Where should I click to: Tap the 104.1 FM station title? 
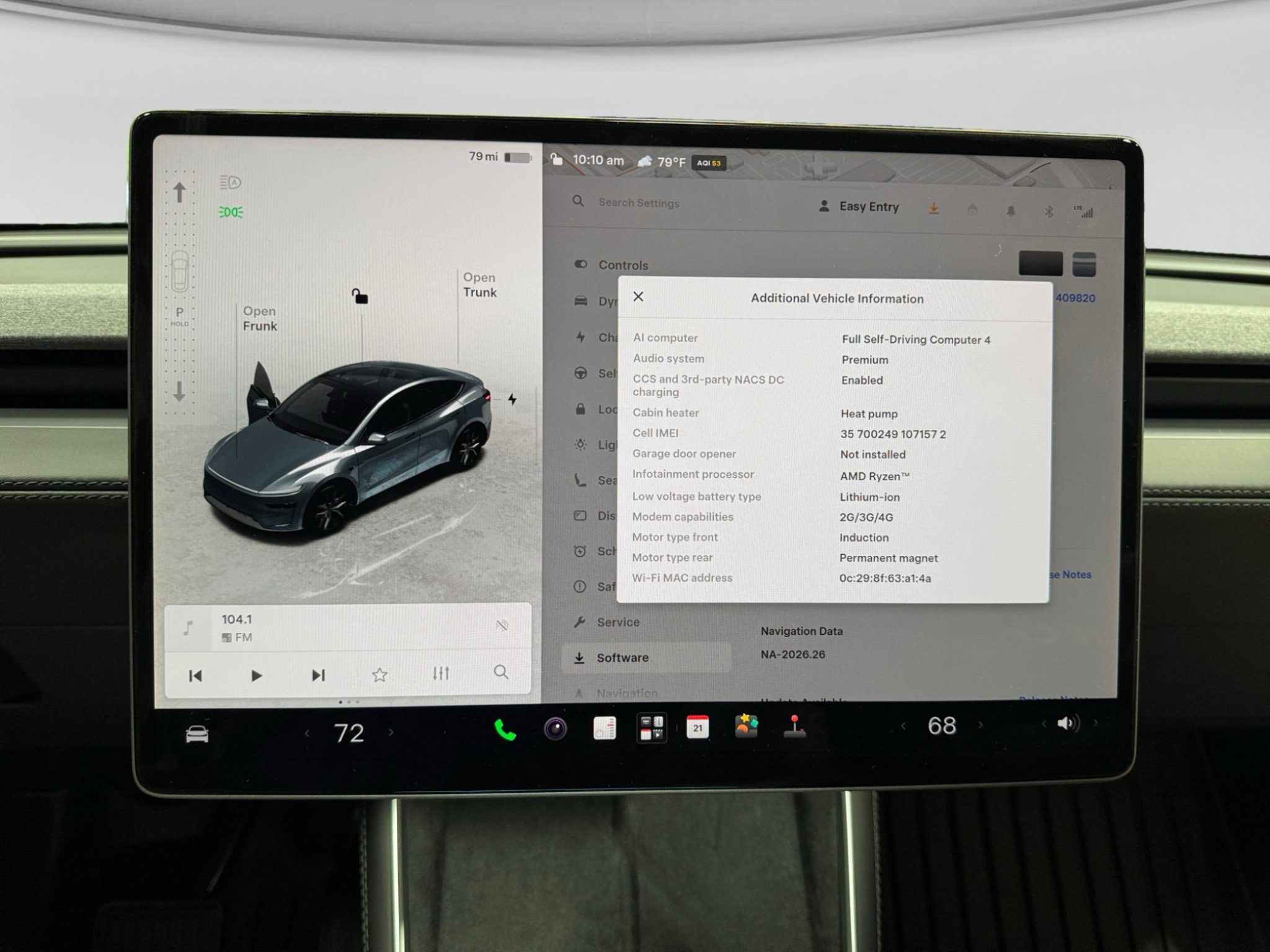pyautogui.click(x=237, y=619)
